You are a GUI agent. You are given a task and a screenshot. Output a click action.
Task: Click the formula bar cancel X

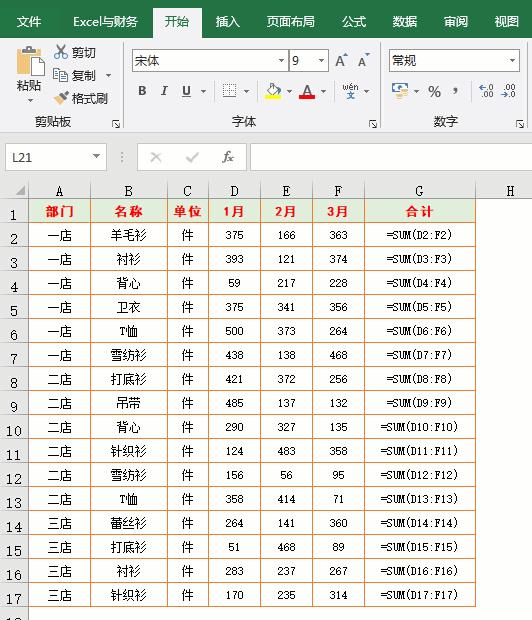(156, 157)
